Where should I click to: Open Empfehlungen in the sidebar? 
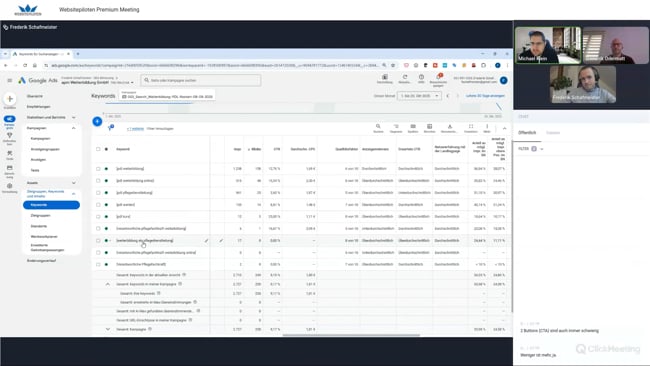[x=39, y=107]
